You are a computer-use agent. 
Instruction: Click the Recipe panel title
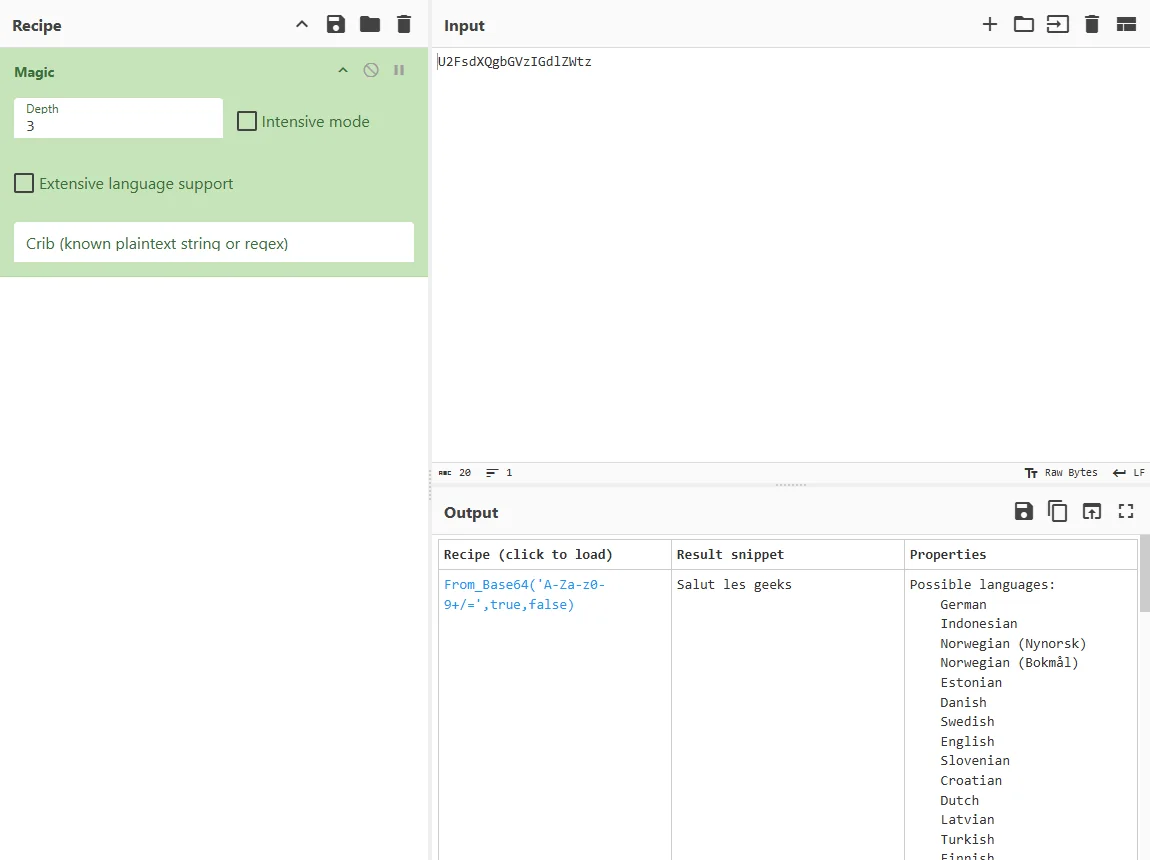click(37, 26)
